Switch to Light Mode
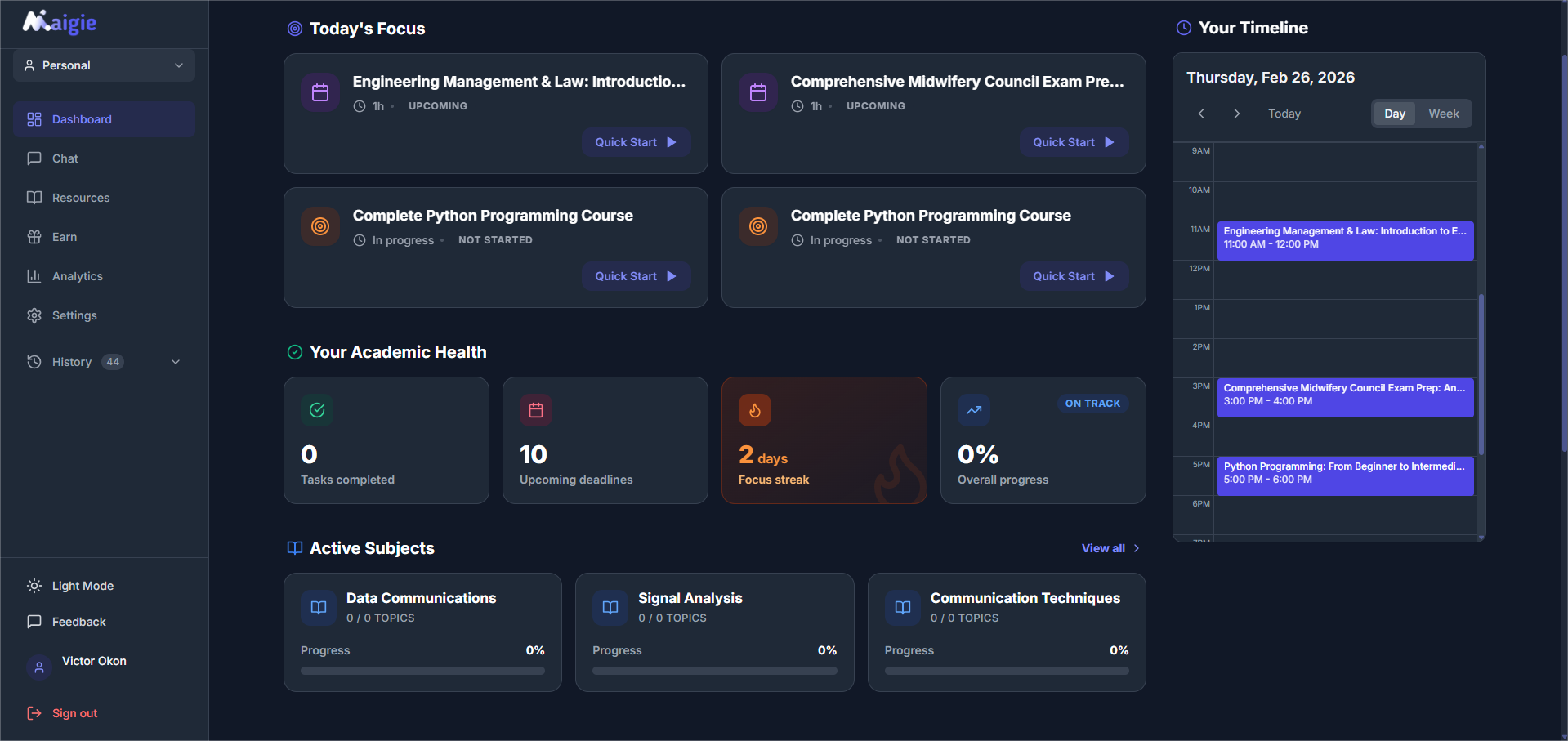Viewport: 1568px width, 741px height. [x=79, y=585]
